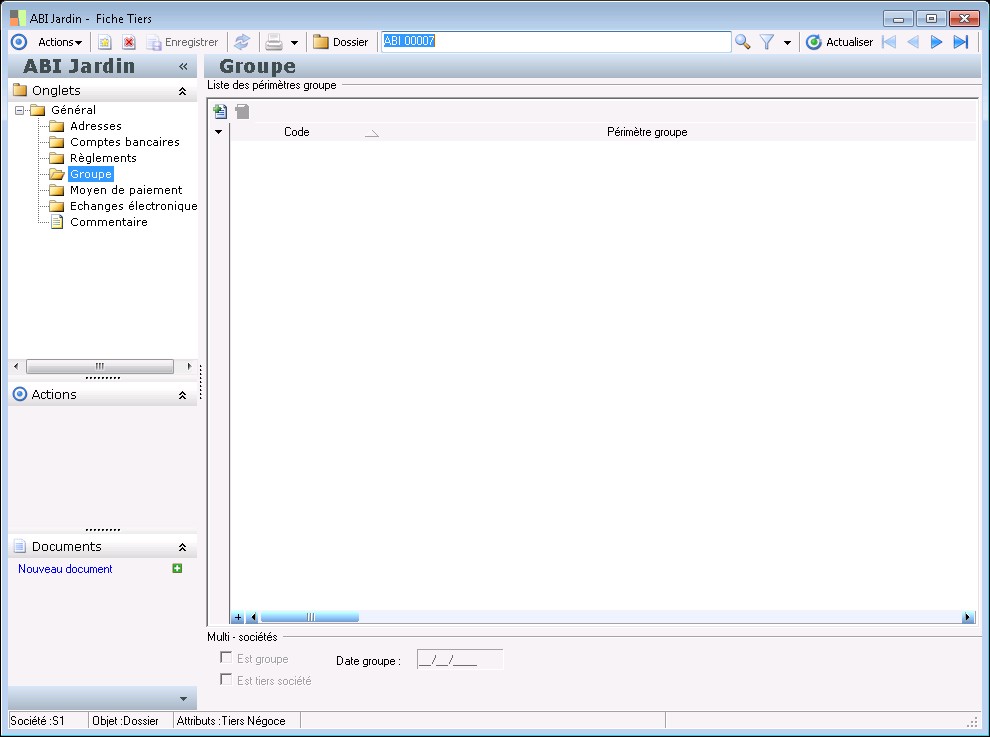
Task: Click the green plus beside Nouveau document
Action: pos(177,569)
